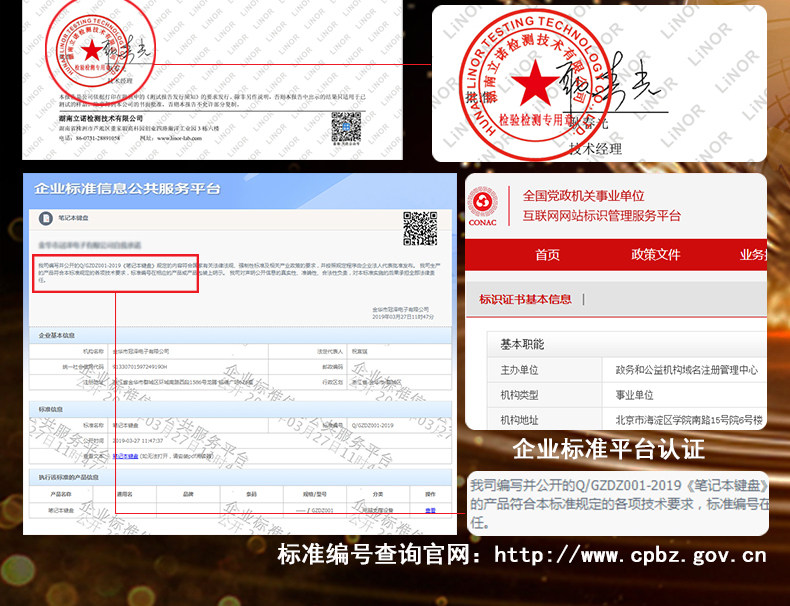Viewport: 790px width, 606px height.
Task: Click the 互联网网站标识管理服务平台 heading
Action: click(x=602, y=216)
